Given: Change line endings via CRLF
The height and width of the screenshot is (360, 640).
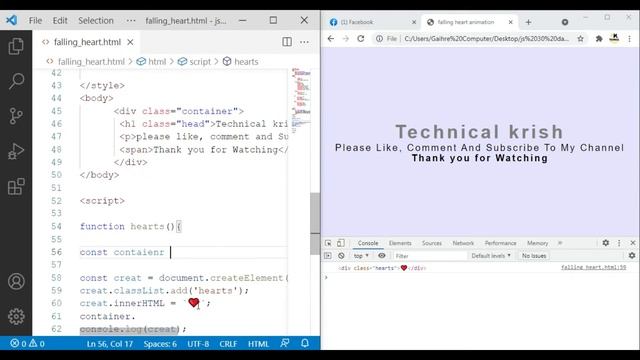Looking at the screenshot, I should [228, 344].
